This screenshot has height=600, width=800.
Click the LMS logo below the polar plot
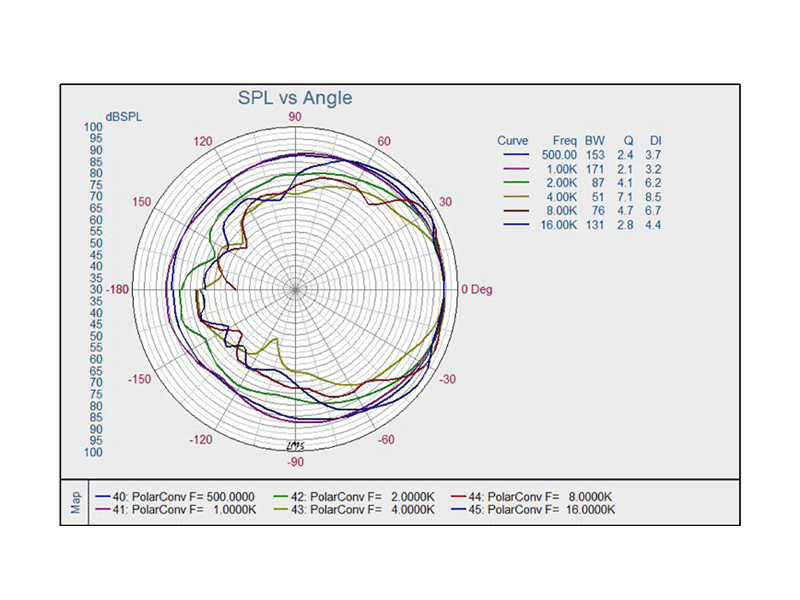pos(295,444)
